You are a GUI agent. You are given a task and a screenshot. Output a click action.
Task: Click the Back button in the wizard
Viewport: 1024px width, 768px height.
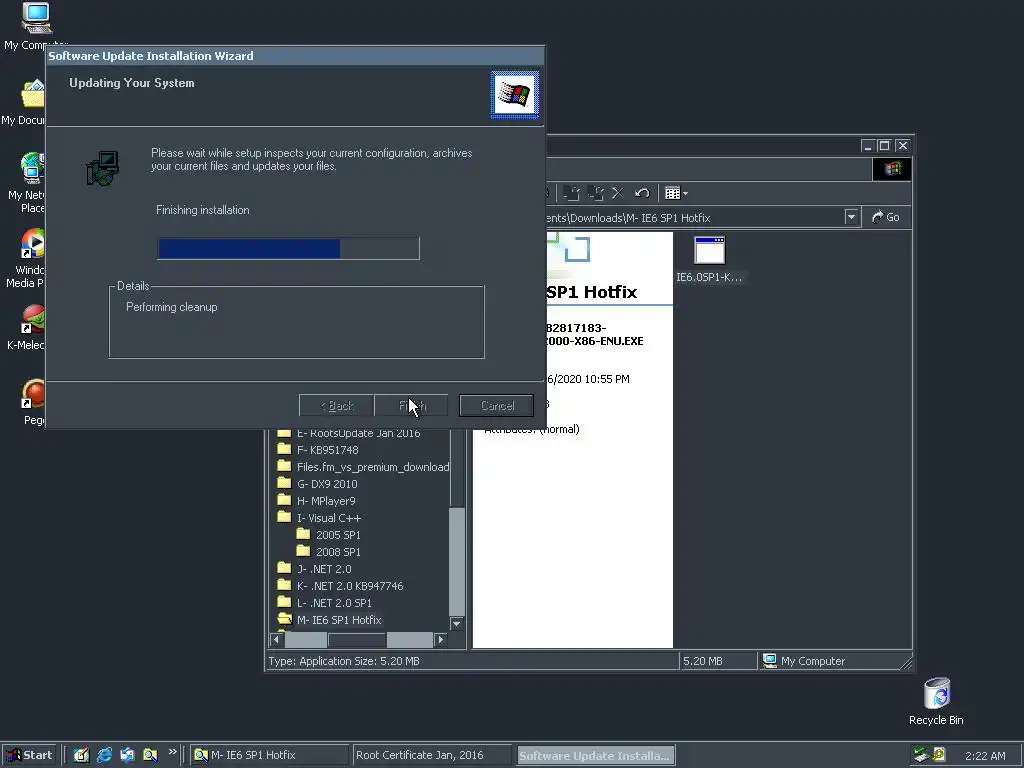tap(336, 406)
